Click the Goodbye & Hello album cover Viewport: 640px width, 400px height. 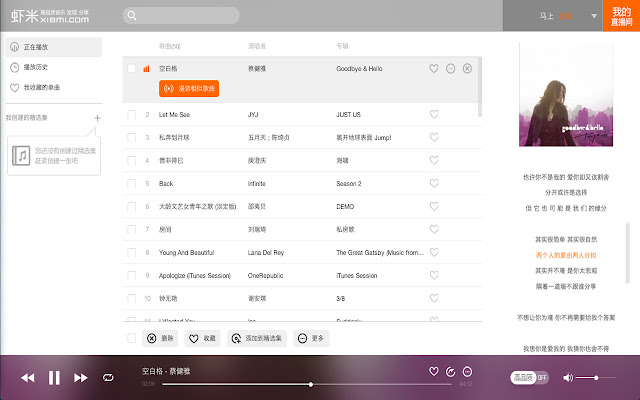point(566,95)
